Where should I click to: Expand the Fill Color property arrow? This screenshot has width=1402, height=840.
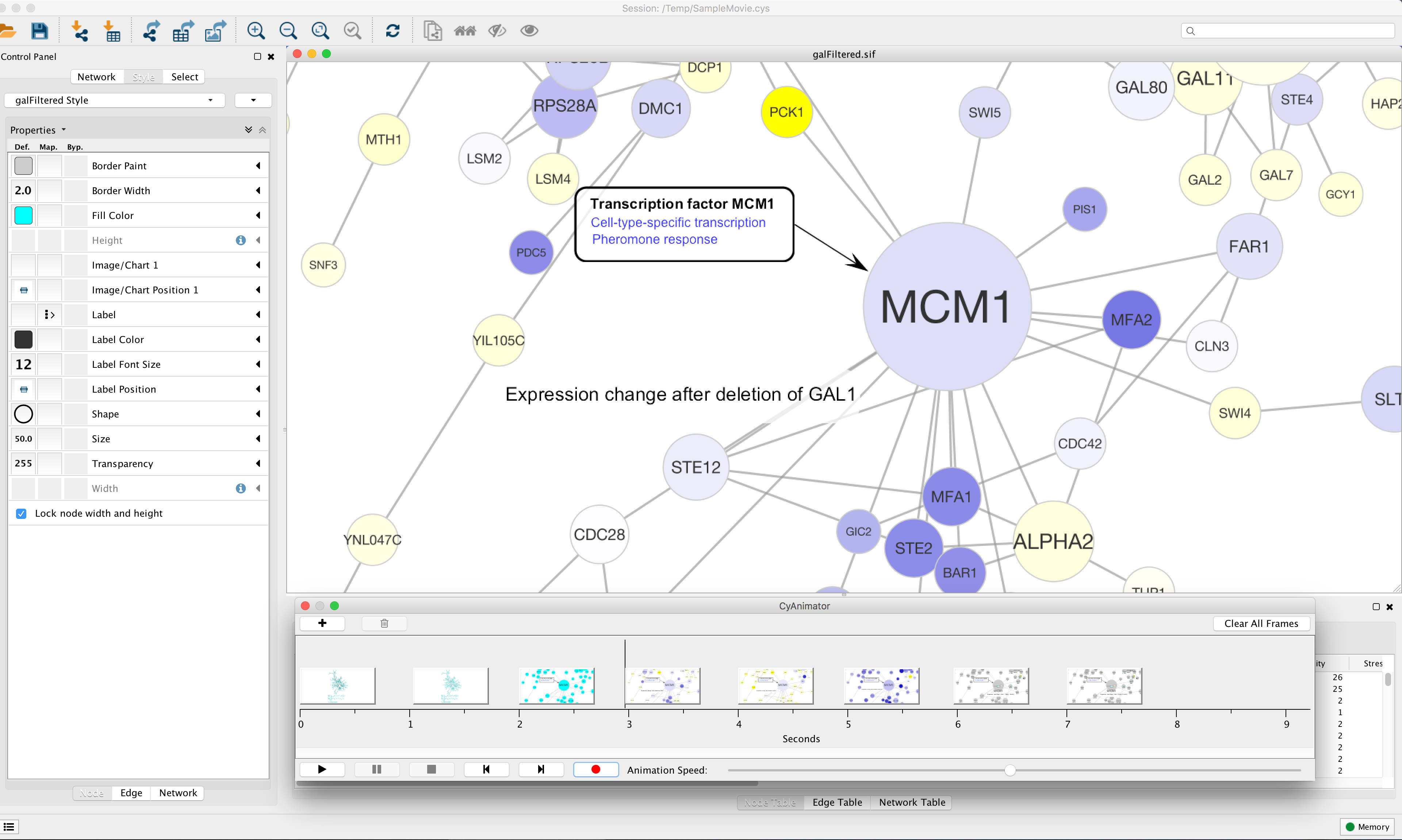click(258, 216)
